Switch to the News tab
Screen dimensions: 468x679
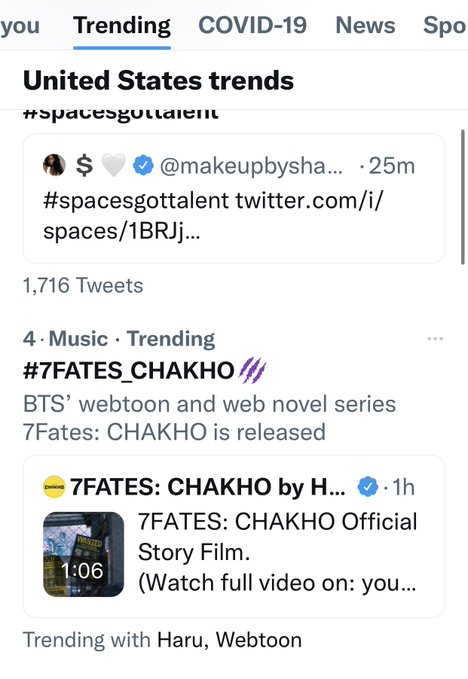point(365,25)
